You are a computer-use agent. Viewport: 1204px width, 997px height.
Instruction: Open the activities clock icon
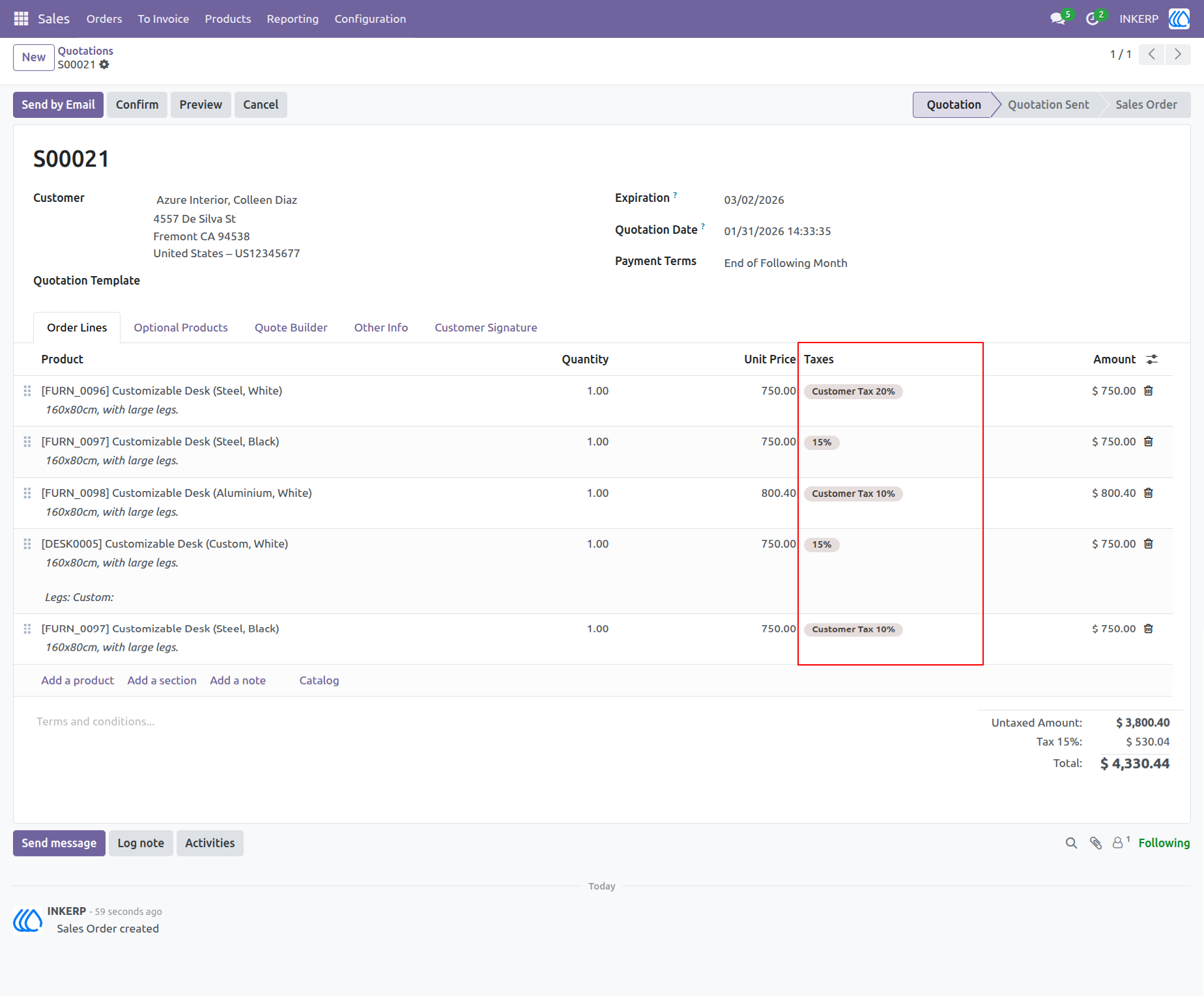[x=1093, y=19]
